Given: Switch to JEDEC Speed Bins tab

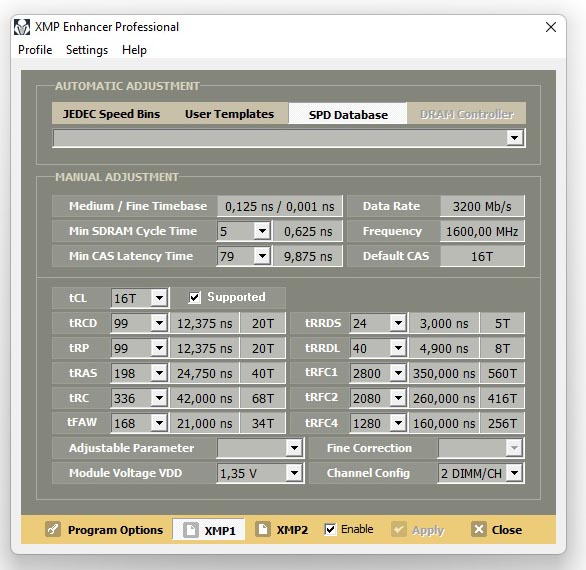Looking at the screenshot, I should point(111,114).
